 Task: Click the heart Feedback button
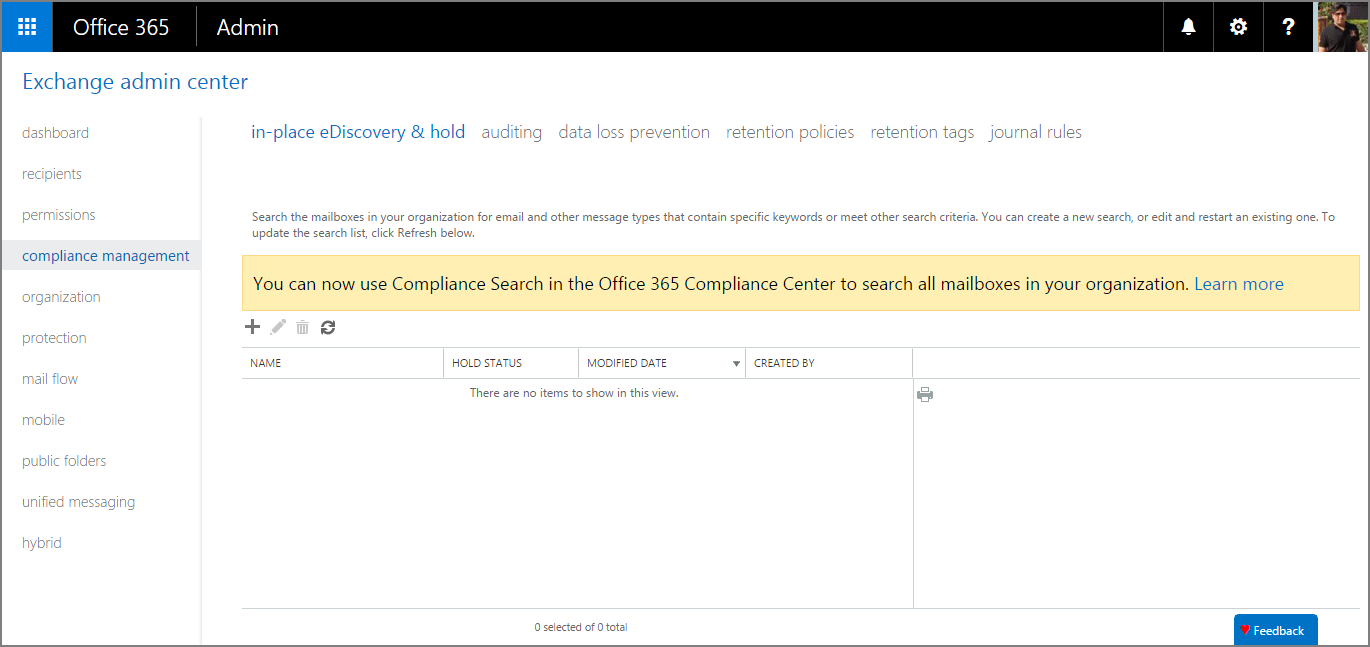(x=1275, y=630)
